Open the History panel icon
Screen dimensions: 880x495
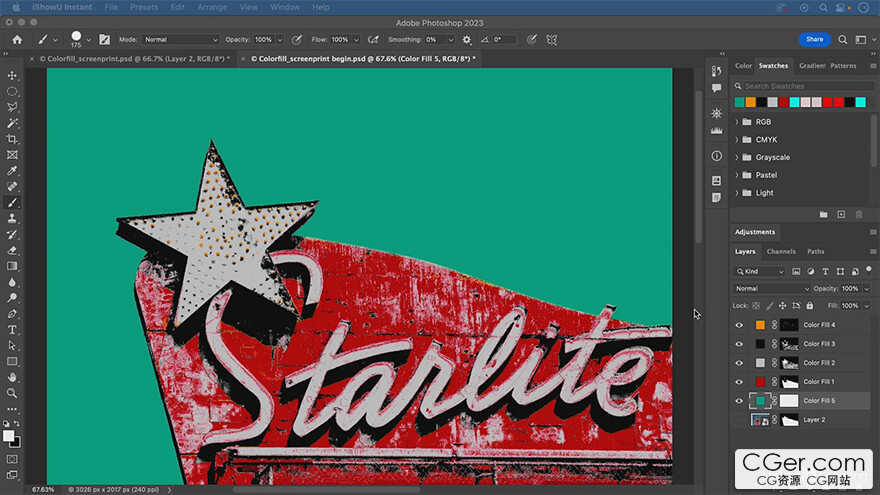click(x=716, y=71)
